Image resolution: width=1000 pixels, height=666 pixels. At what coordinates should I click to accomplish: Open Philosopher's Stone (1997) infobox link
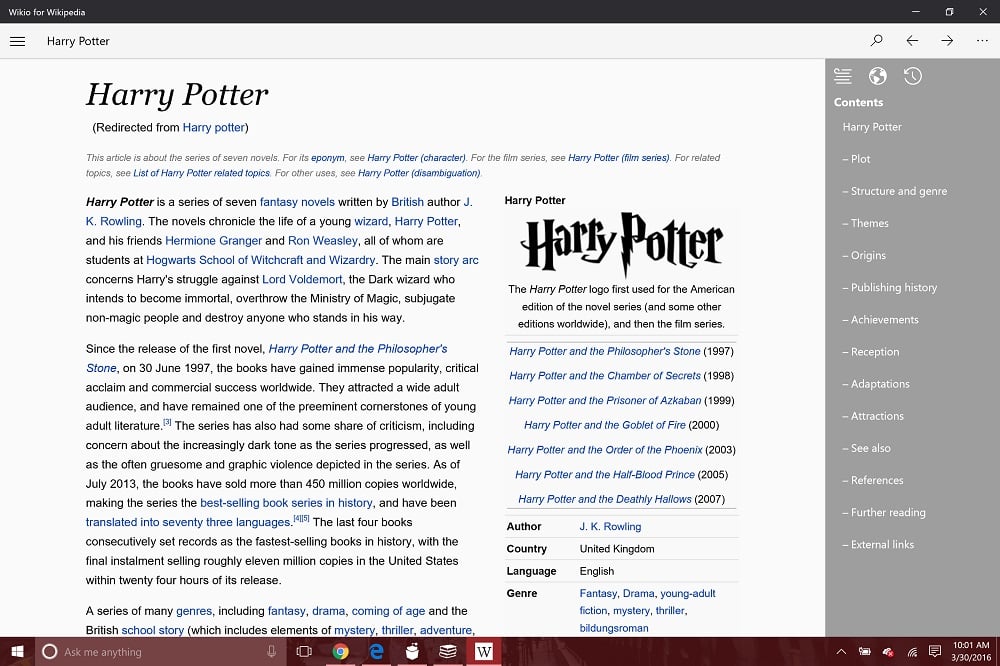click(x=605, y=351)
